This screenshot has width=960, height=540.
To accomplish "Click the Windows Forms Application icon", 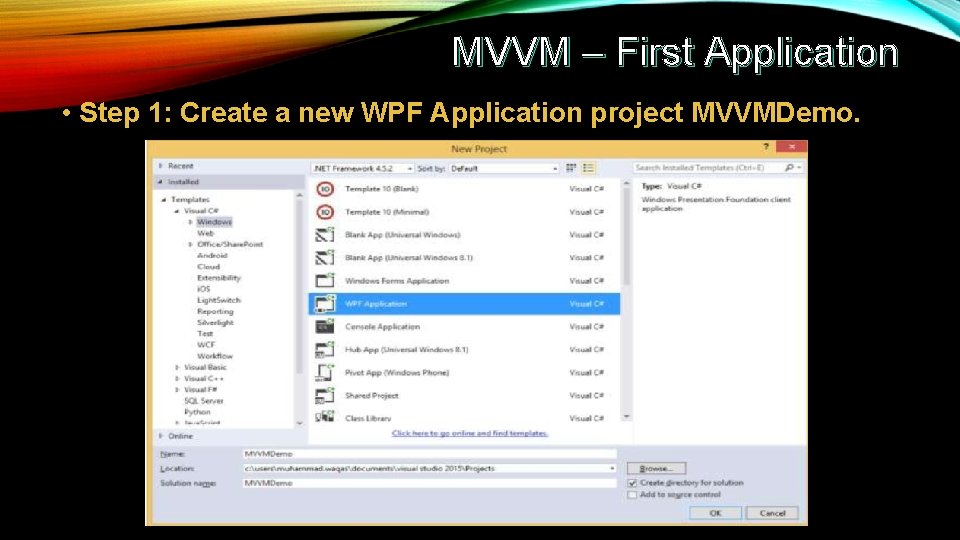I will point(324,280).
